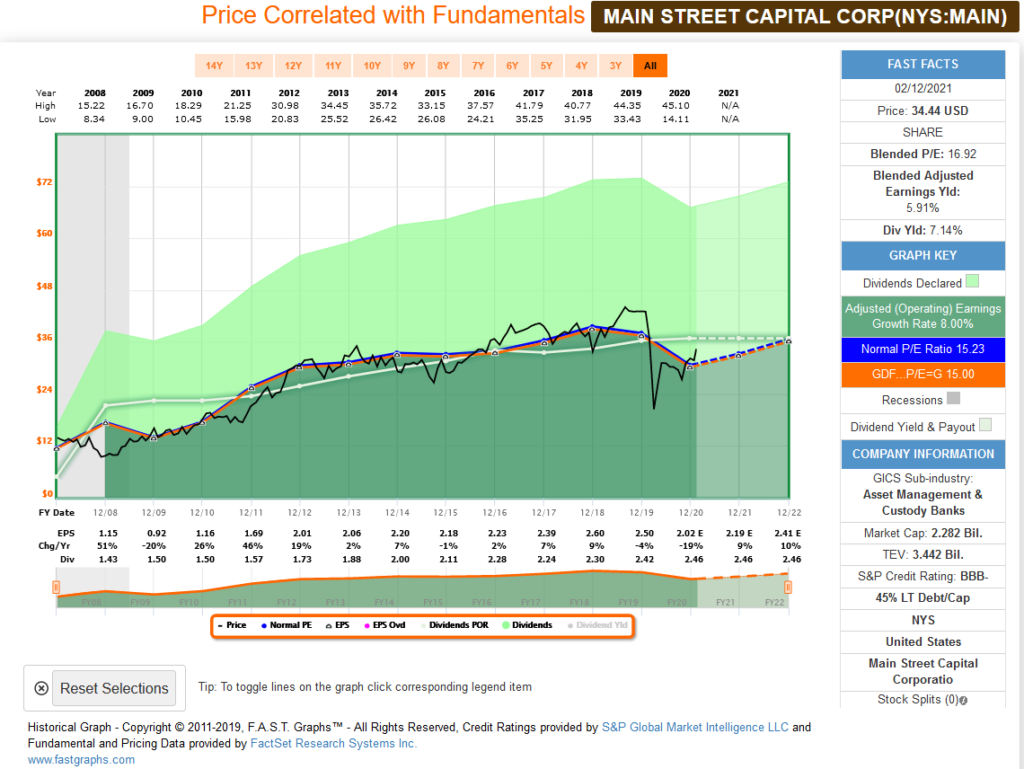
Task: Click the circled X reset icon
Action: point(41,688)
